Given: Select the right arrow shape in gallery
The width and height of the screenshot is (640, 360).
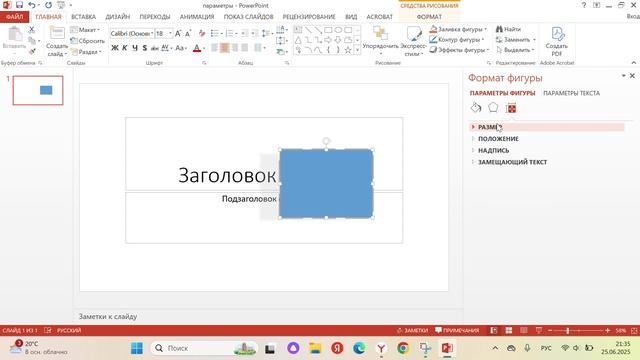Looking at the screenshot, I should pyautogui.click(x=328, y=40).
